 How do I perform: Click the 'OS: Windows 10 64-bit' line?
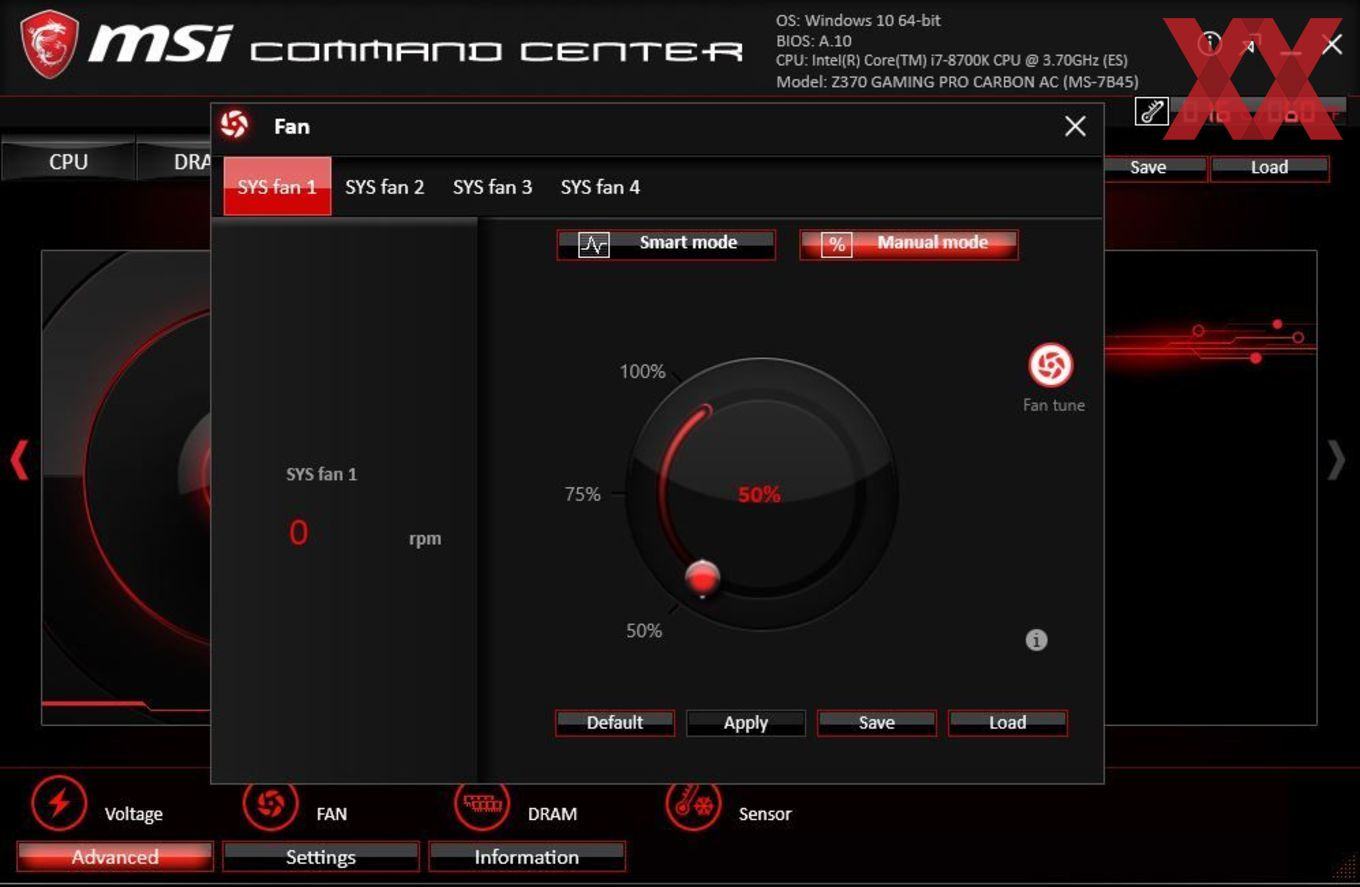(858, 20)
